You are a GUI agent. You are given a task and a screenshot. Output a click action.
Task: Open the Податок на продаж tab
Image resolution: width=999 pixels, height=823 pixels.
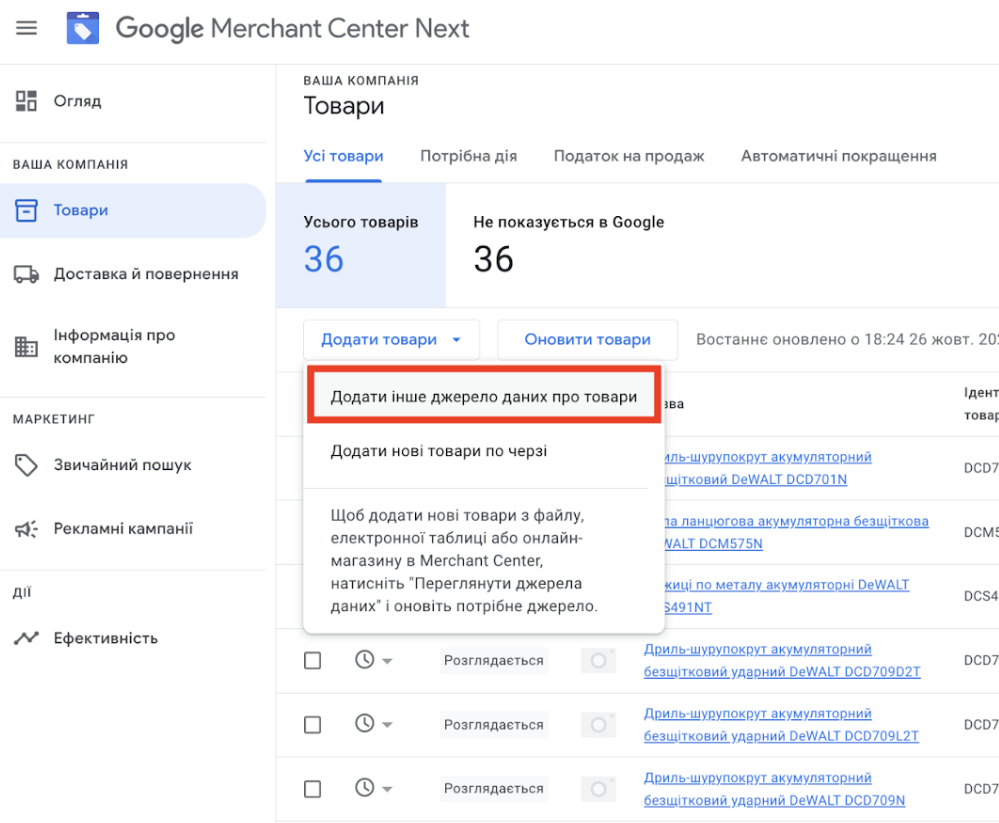[x=628, y=156]
